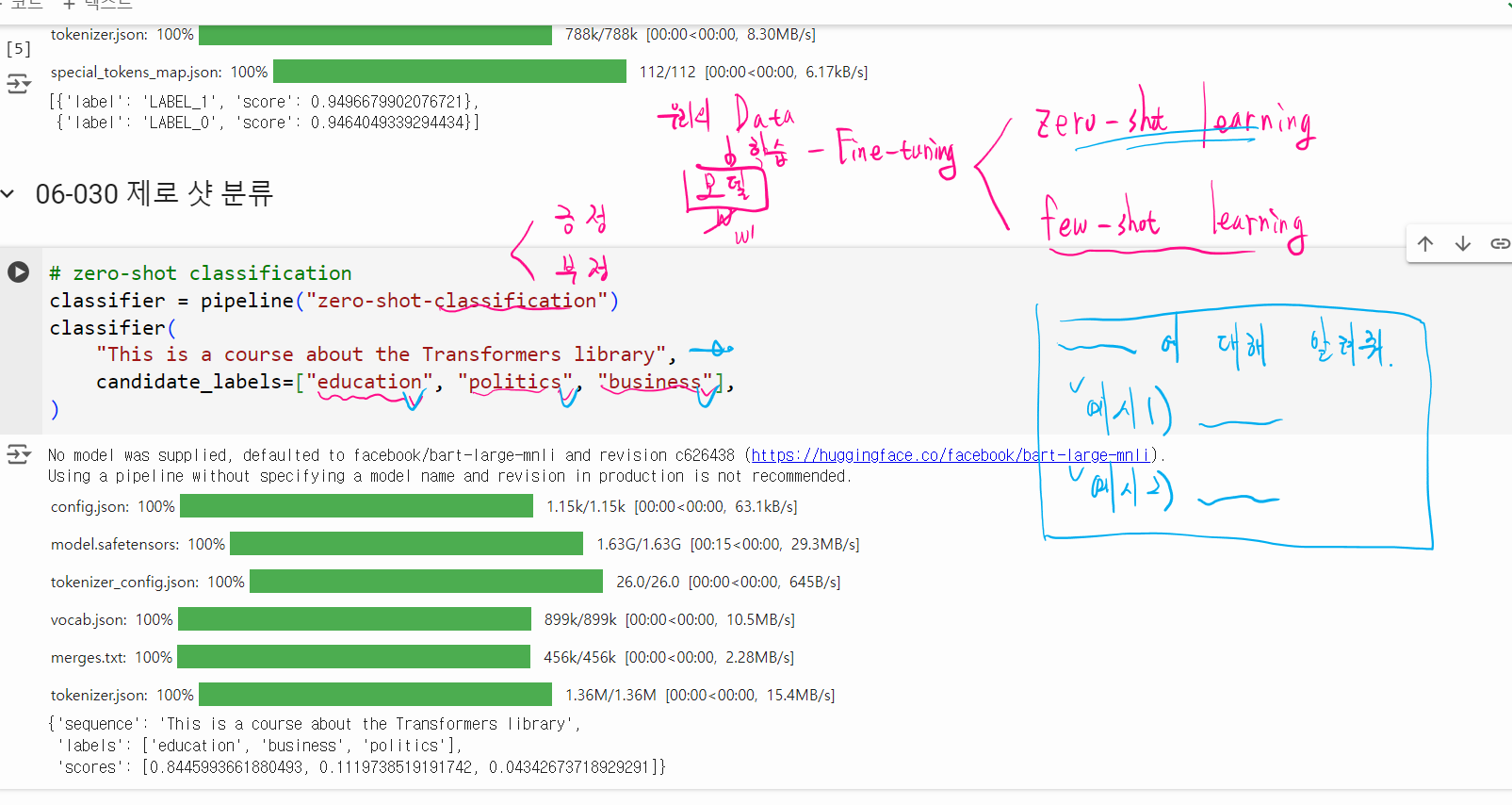The height and width of the screenshot is (805, 1512).
Task: Click the LABEL_1 score output text
Action: pyautogui.click(x=264, y=102)
